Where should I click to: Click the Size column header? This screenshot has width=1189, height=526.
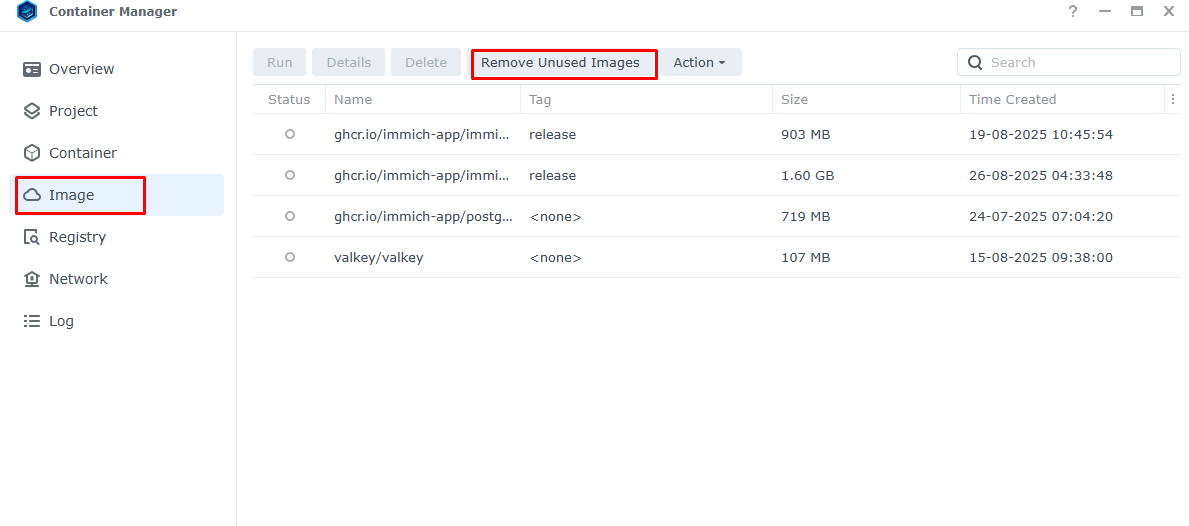point(795,99)
